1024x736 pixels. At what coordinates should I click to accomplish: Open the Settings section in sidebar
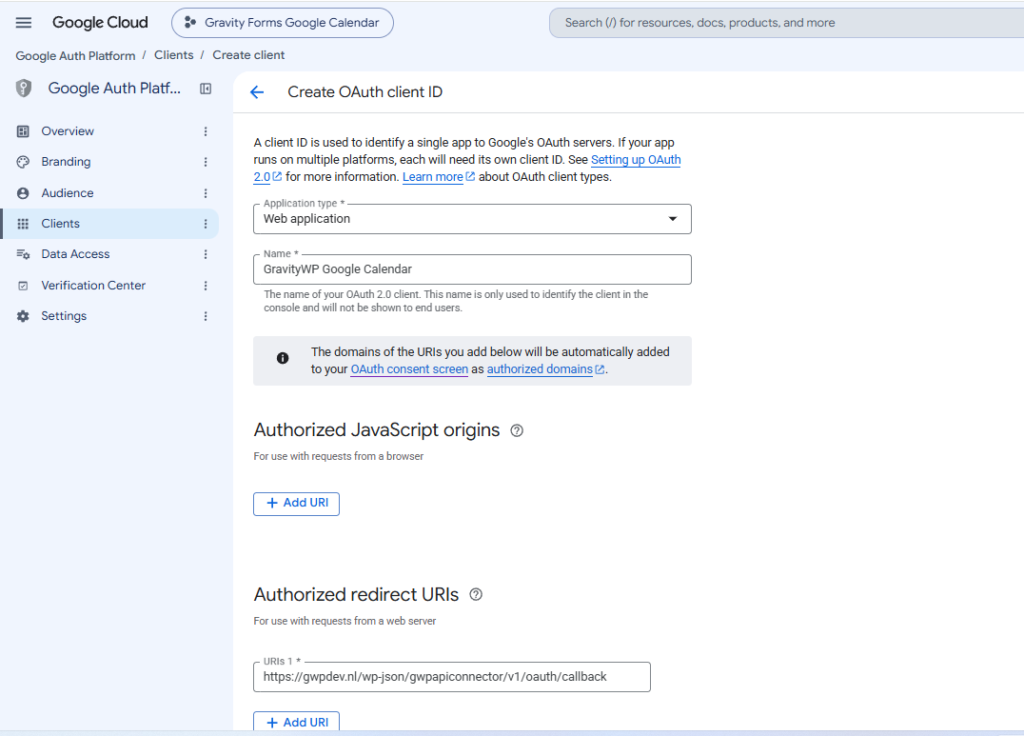coord(63,316)
